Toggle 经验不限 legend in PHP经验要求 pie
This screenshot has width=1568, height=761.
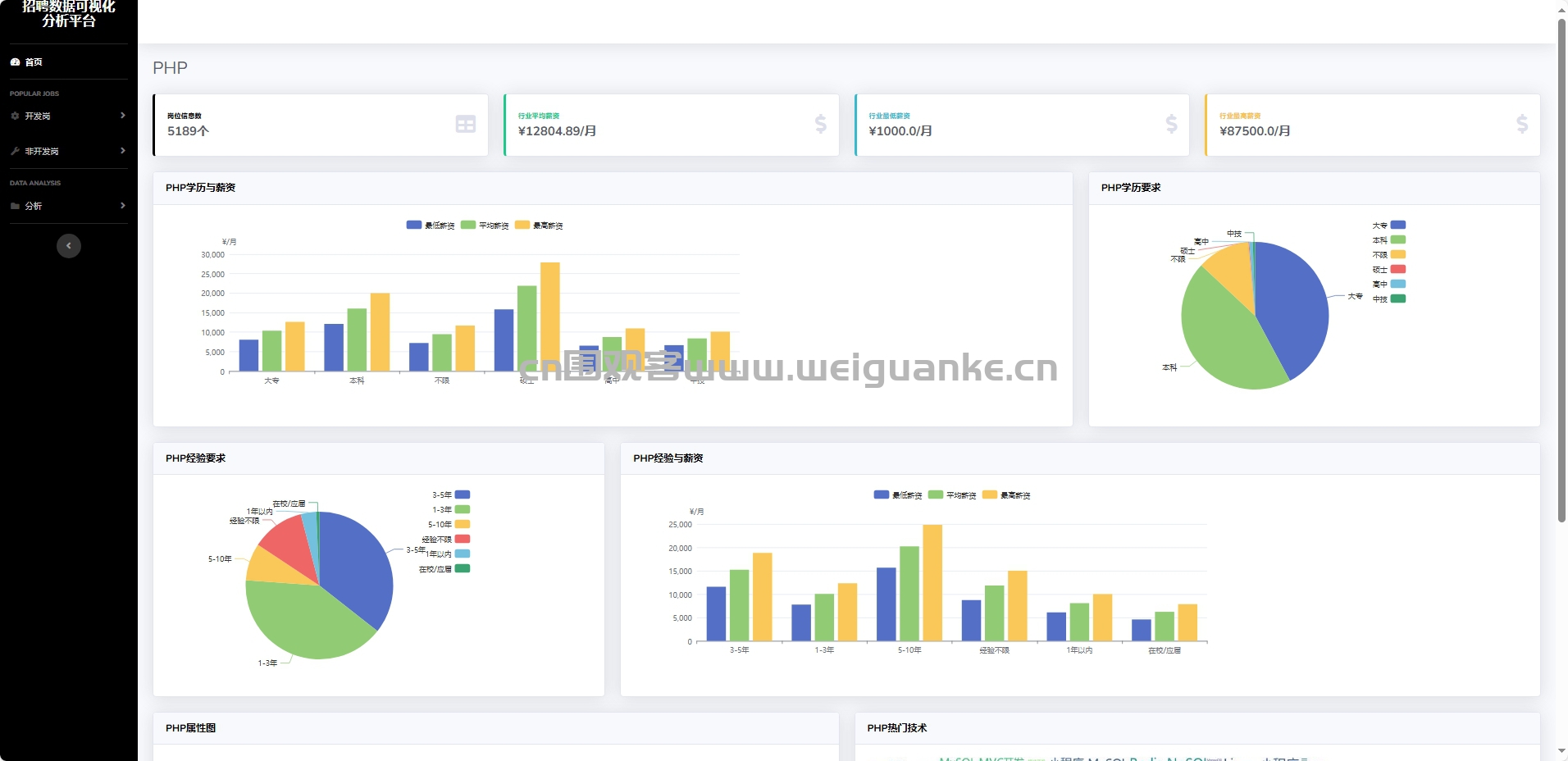point(446,539)
